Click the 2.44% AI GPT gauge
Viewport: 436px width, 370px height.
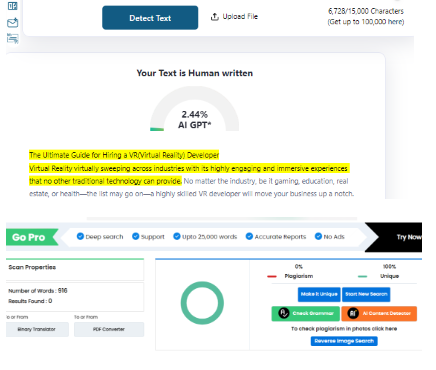(195, 110)
